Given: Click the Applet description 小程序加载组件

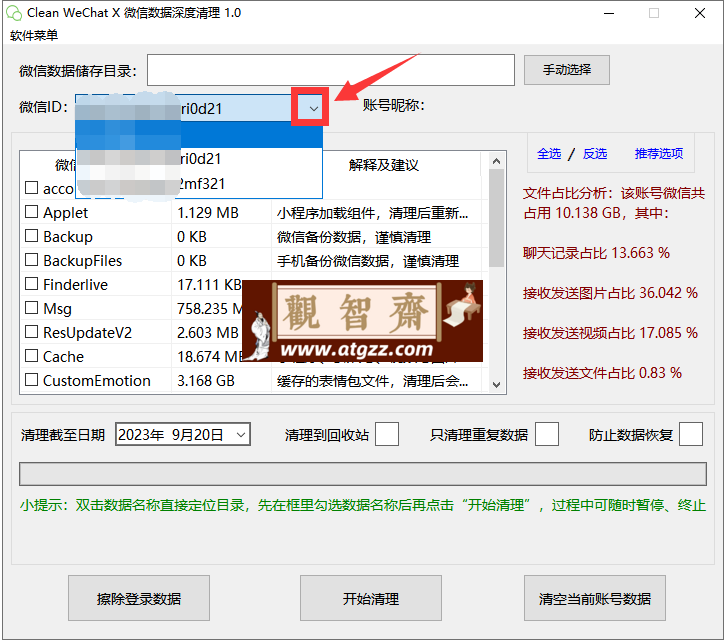Looking at the screenshot, I should 373,213.
